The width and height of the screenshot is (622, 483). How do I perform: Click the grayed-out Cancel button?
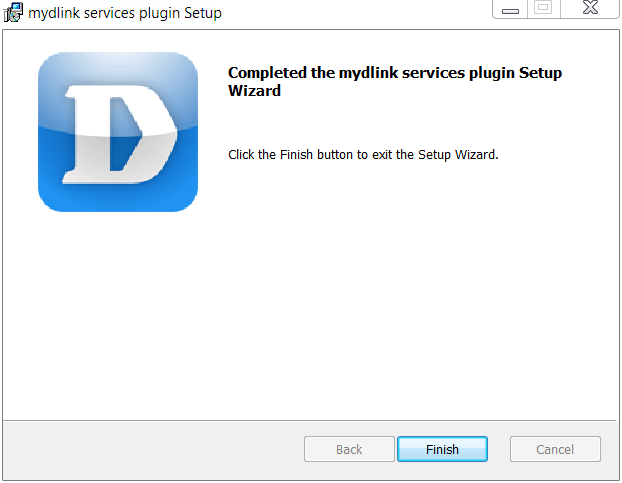tap(555, 449)
